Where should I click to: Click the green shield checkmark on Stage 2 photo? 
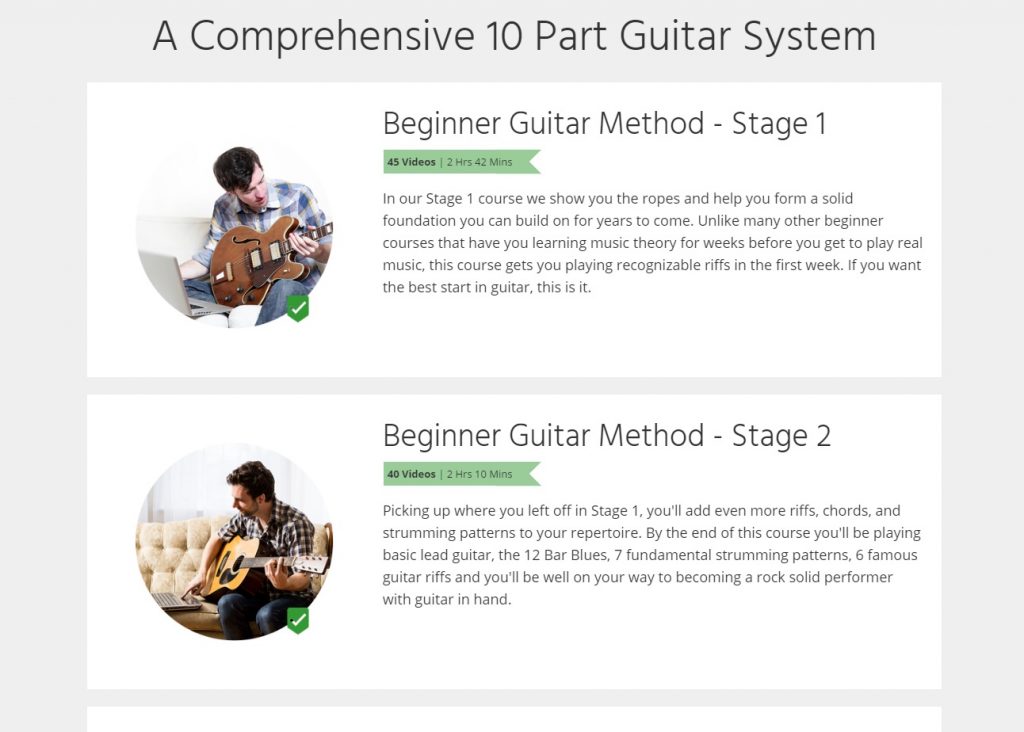coord(298,620)
